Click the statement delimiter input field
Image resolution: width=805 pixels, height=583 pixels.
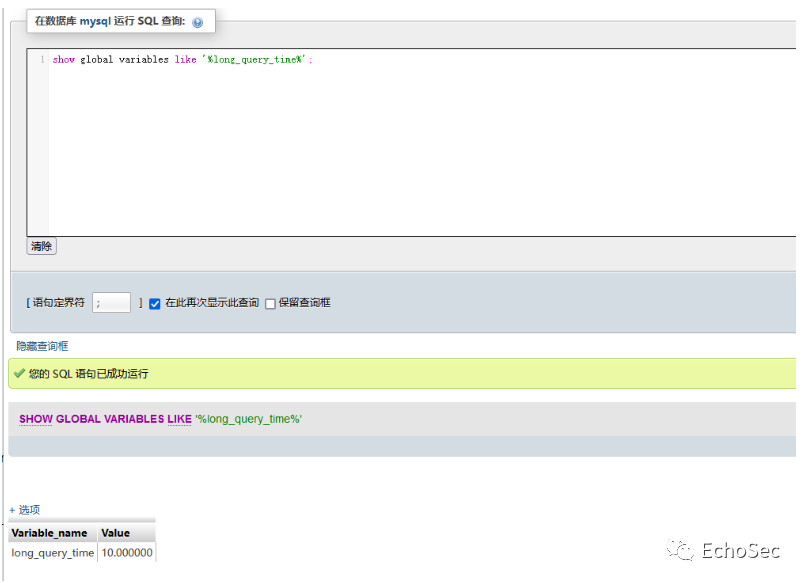pos(111,302)
